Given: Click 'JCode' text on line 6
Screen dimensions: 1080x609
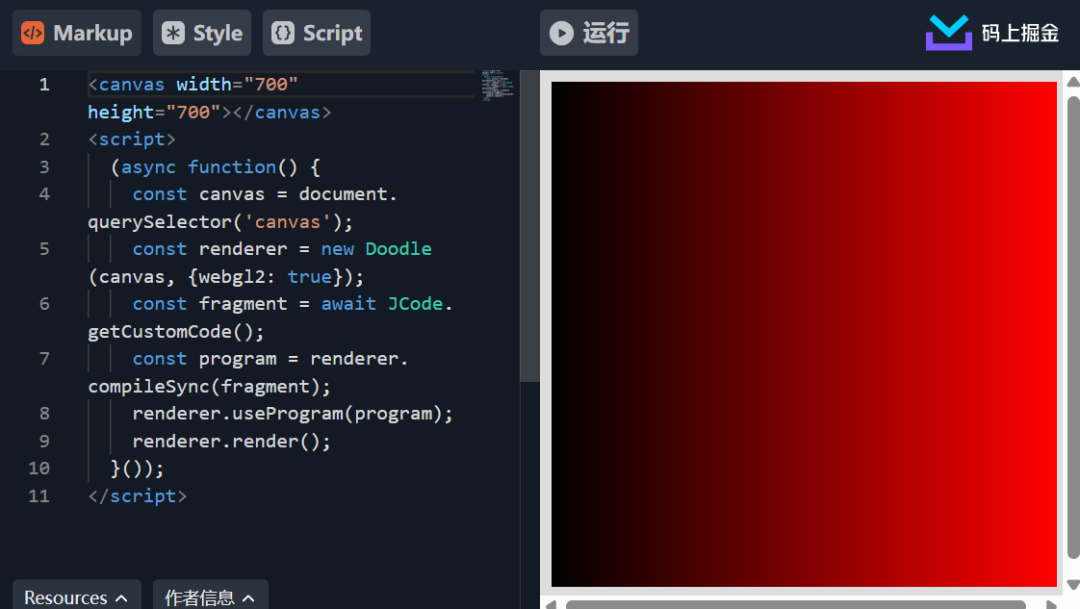Looking at the screenshot, I should click(415, 304).
